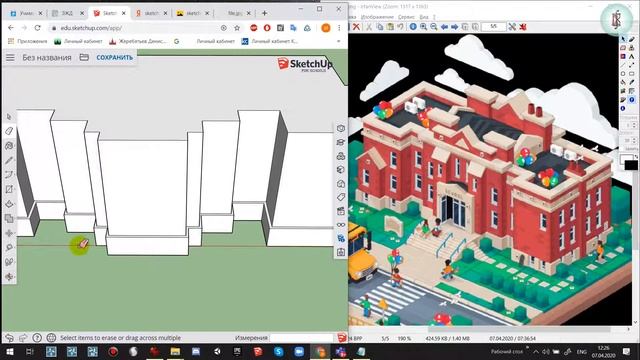640x360 pixels.
Task: Open the Сервис menu in IrfanView
Action: (x=406, y=17)
